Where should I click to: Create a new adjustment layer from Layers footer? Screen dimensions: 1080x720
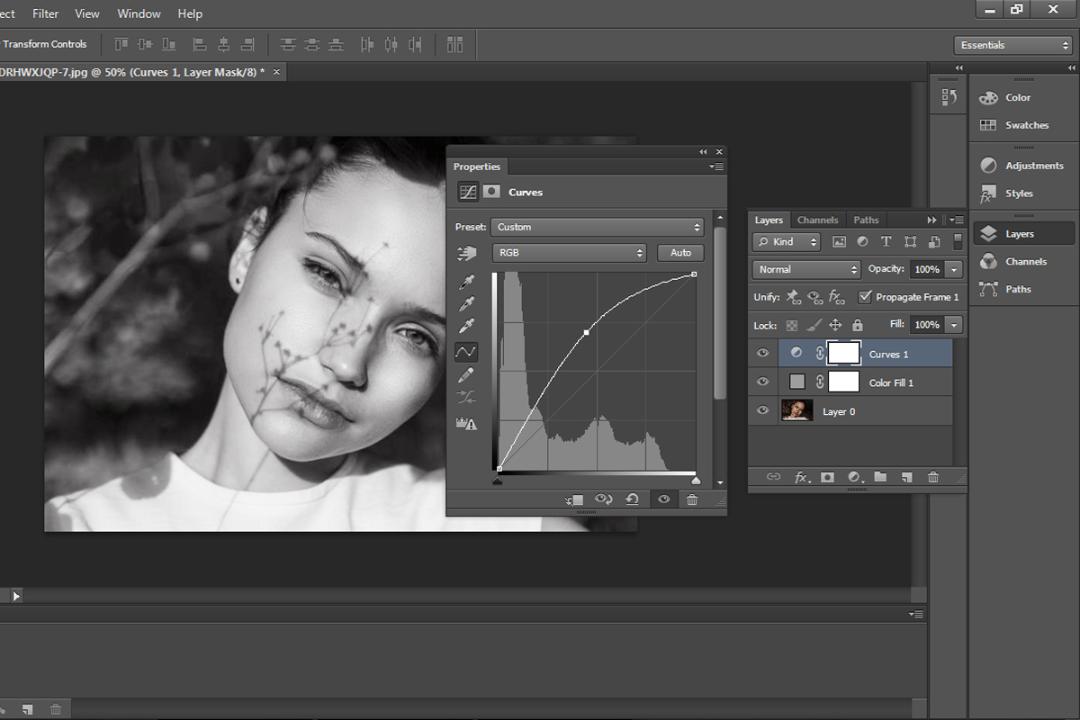(854, 477)
